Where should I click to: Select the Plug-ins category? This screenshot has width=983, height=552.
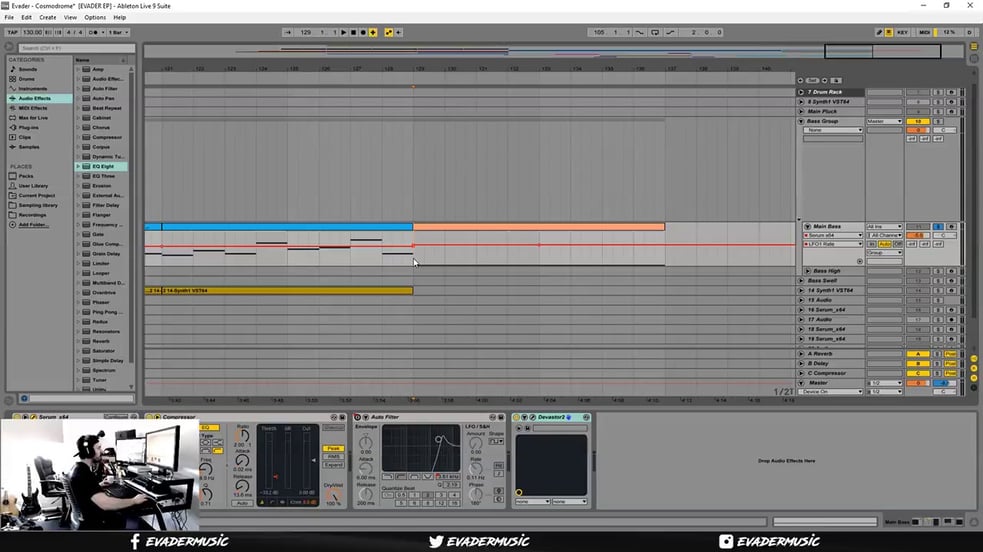pos(28,127)
